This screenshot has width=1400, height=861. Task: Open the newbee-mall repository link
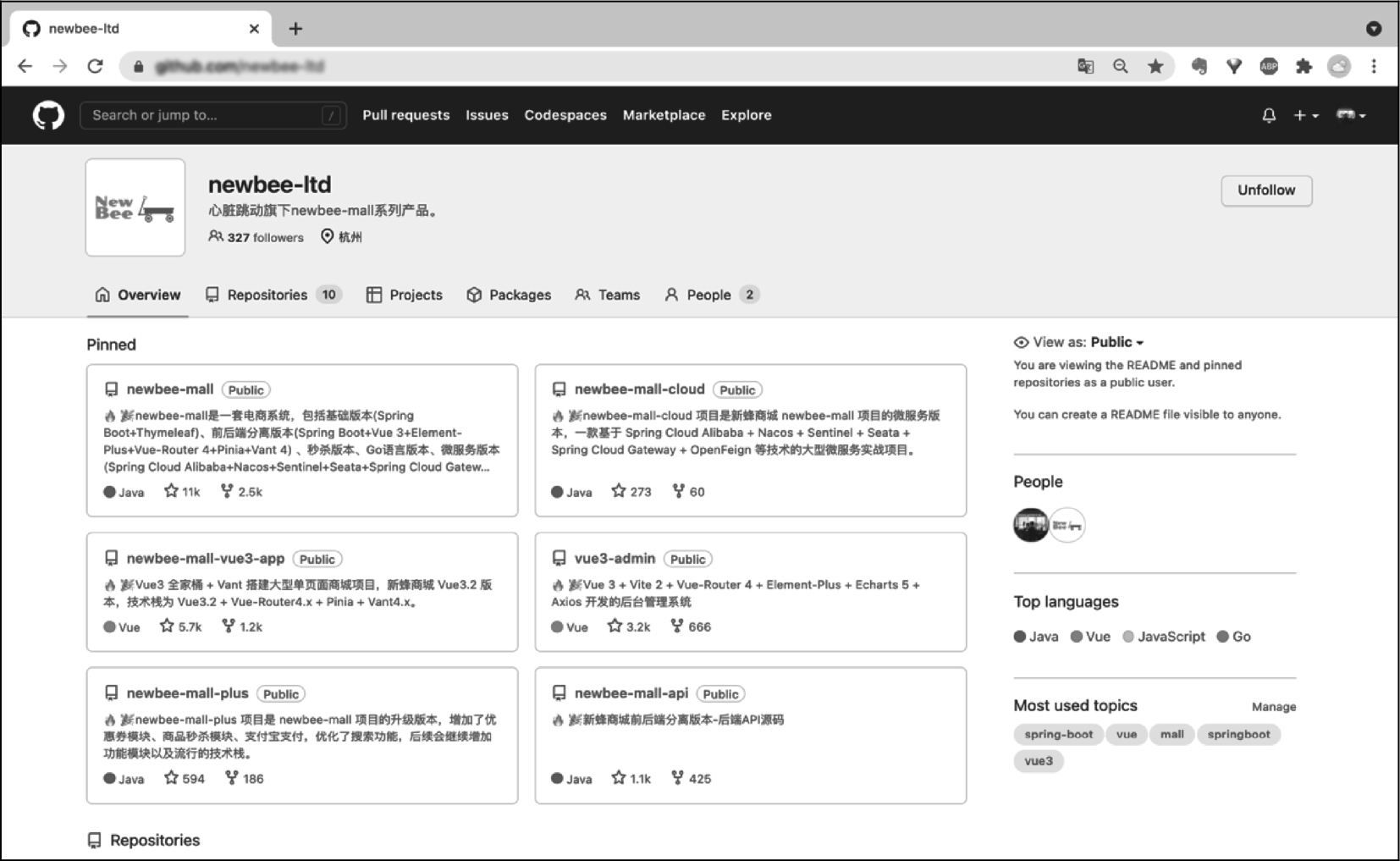point(170,389)
